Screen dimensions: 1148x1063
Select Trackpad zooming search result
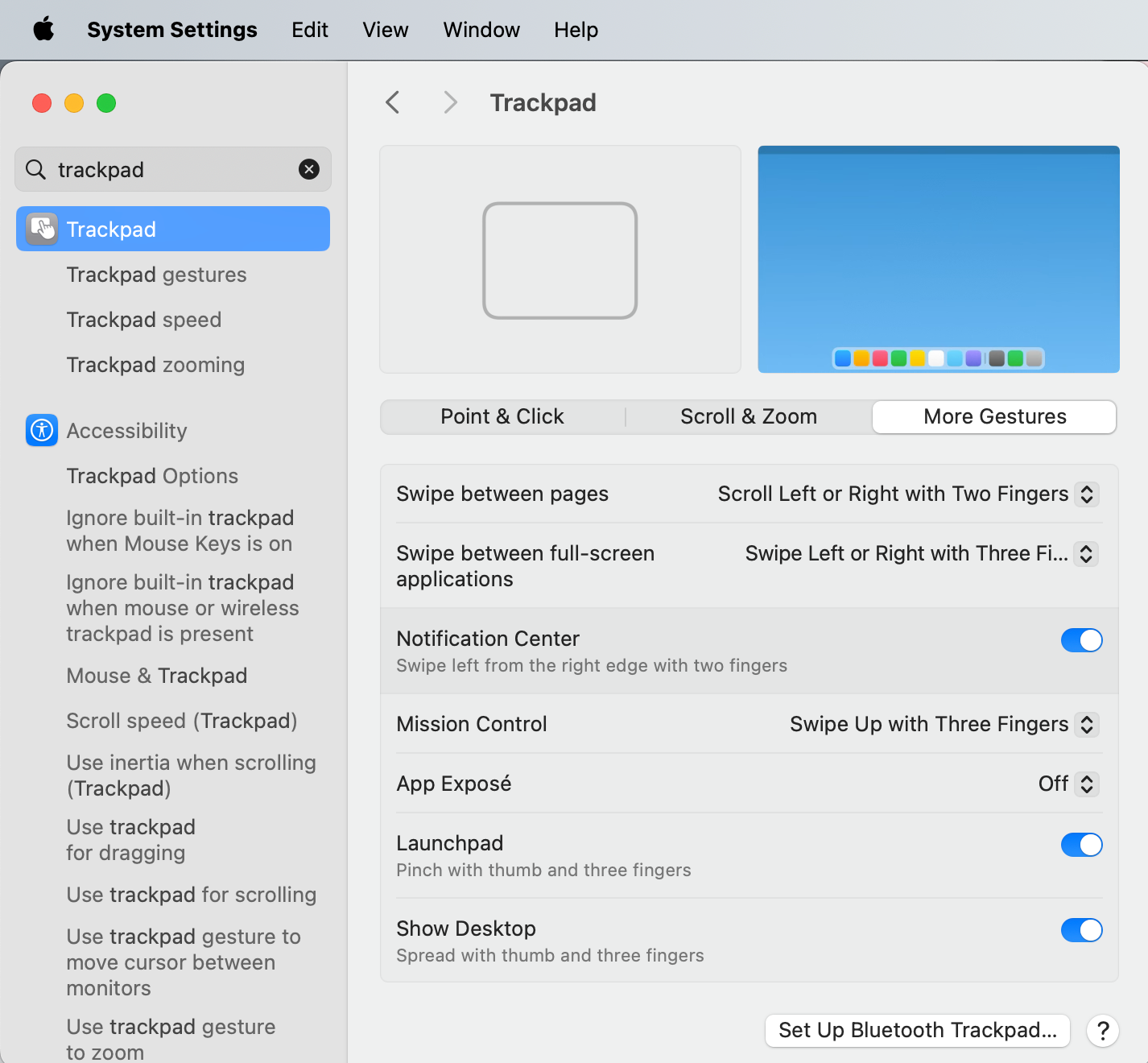(155, 365)
